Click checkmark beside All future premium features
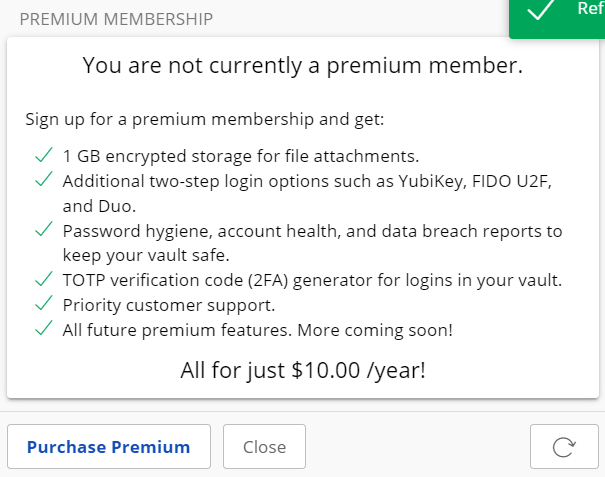This screenshot has height=477, width=605. pos(44,328)
